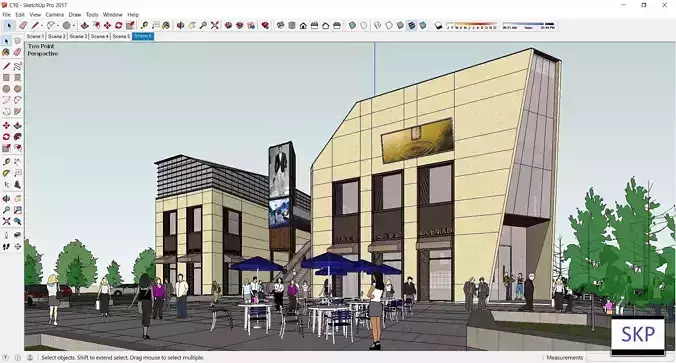The width and height of the screenshot is (676, 363).
Task: Select the Follow Me tool in left toolbar
Action: pyautogui.click(x=17, y=136)
